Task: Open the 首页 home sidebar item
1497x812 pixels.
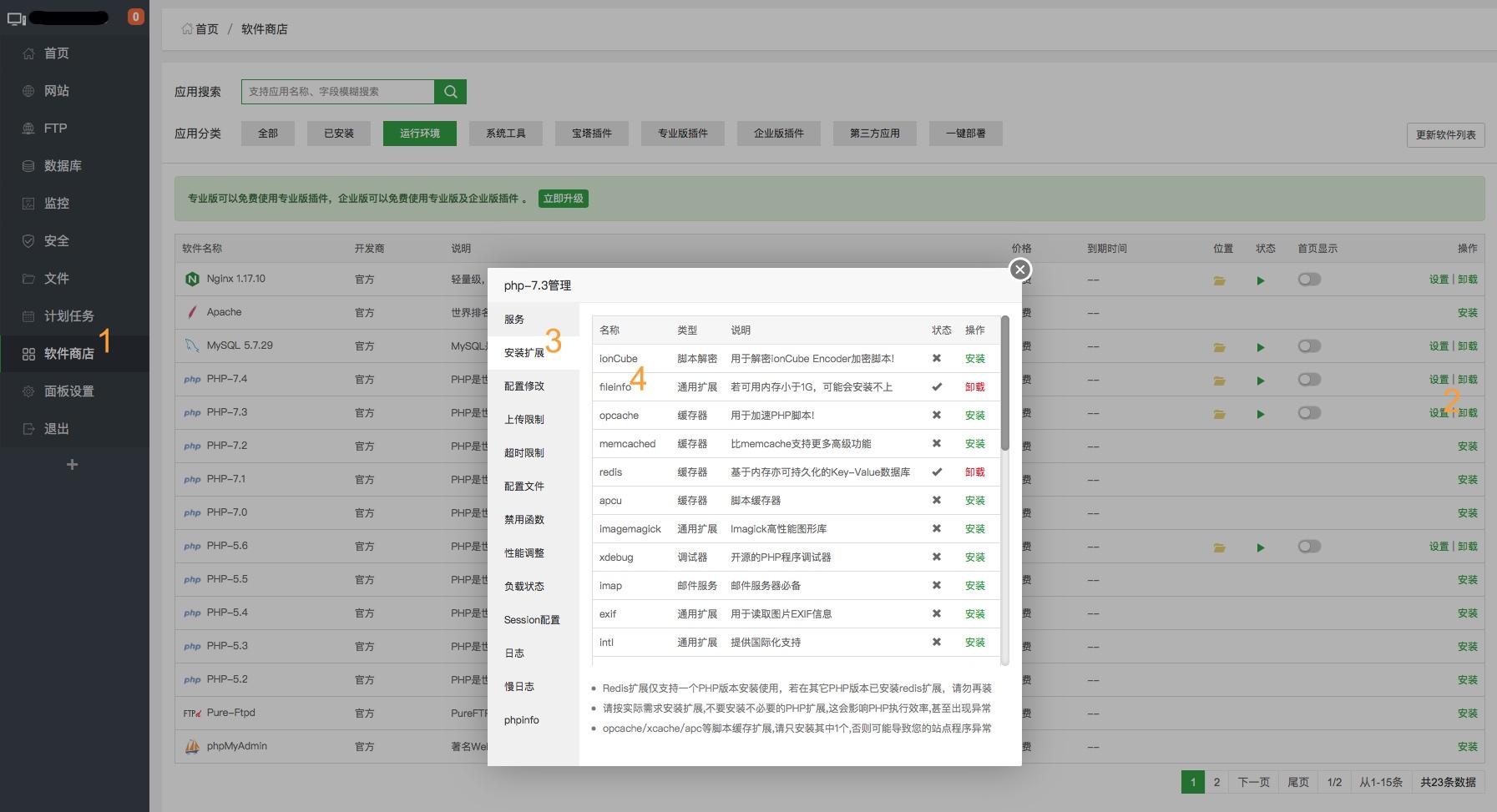Action: tap(74, 53)
